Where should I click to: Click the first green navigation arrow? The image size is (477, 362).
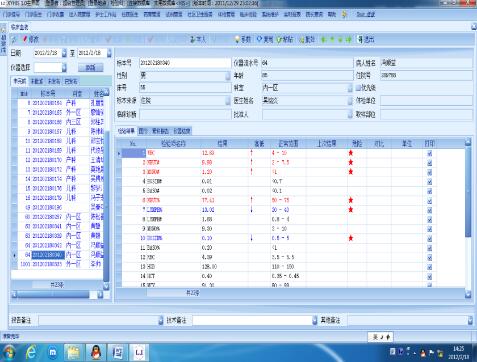pos(323,39)
